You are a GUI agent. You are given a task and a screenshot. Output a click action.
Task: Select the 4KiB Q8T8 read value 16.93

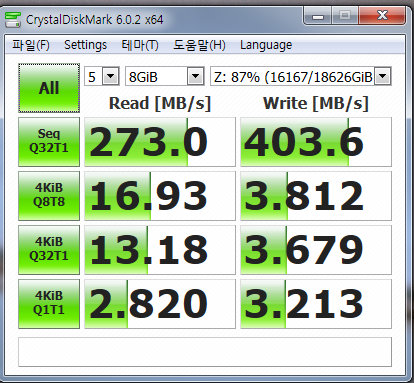click(x=160, y=196)
